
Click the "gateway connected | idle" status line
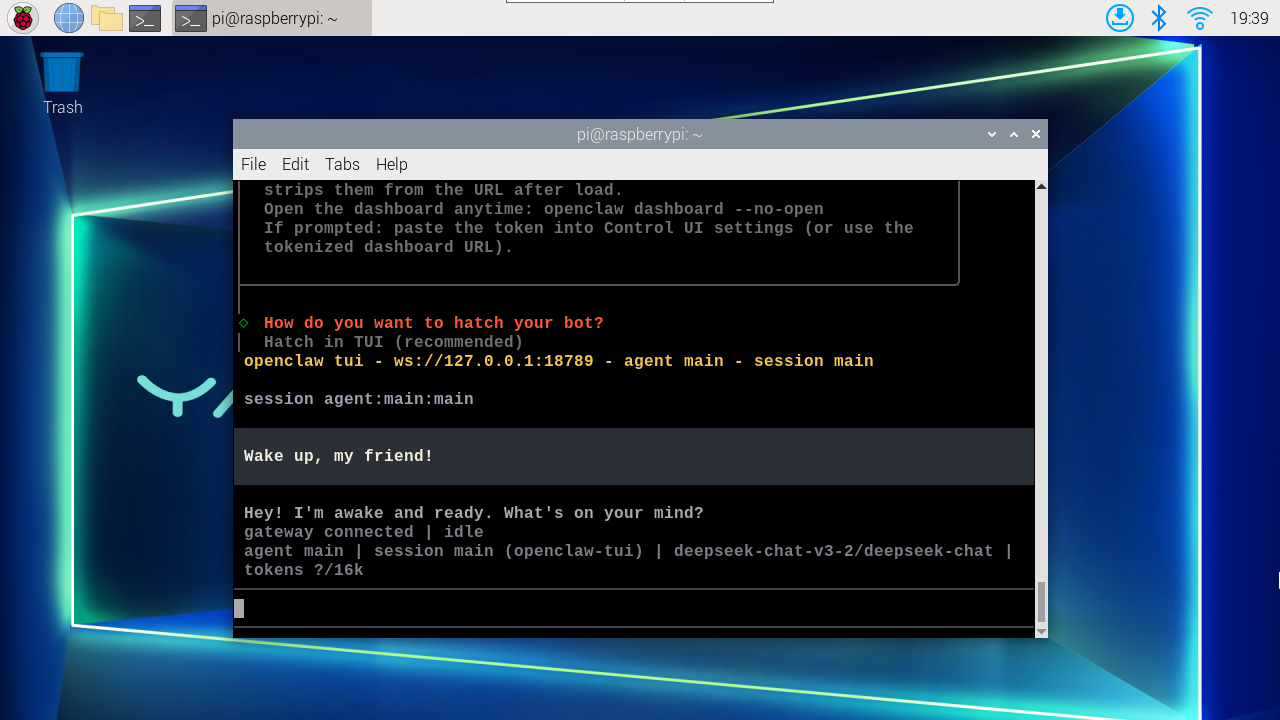[364, 532]
